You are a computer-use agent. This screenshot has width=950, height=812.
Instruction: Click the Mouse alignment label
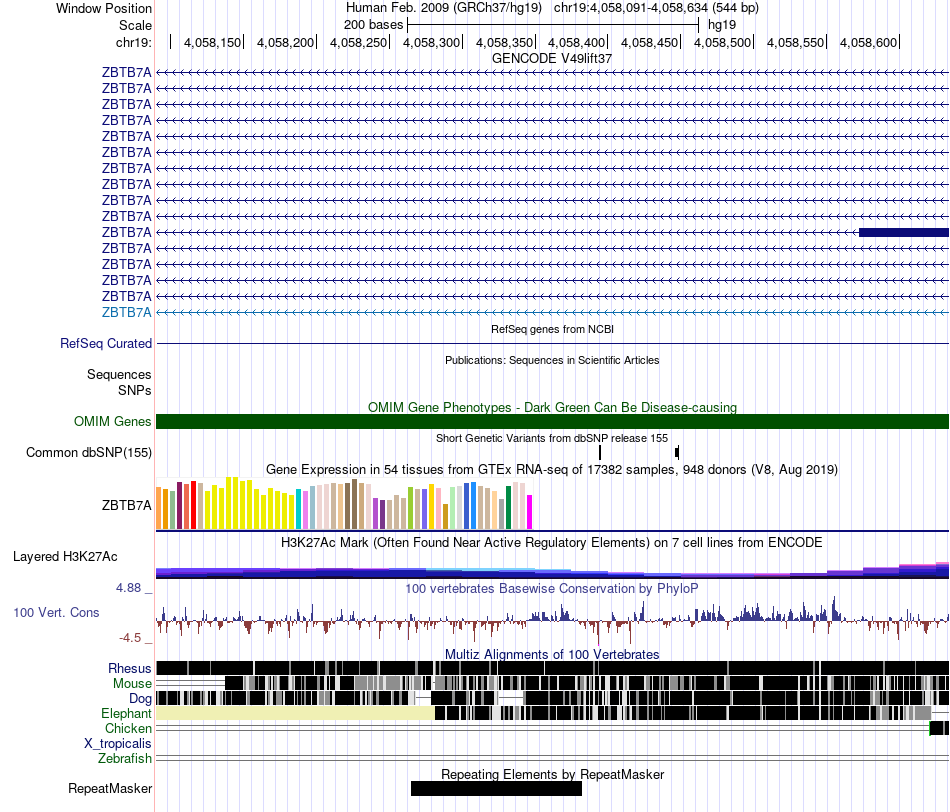[132, 684]
